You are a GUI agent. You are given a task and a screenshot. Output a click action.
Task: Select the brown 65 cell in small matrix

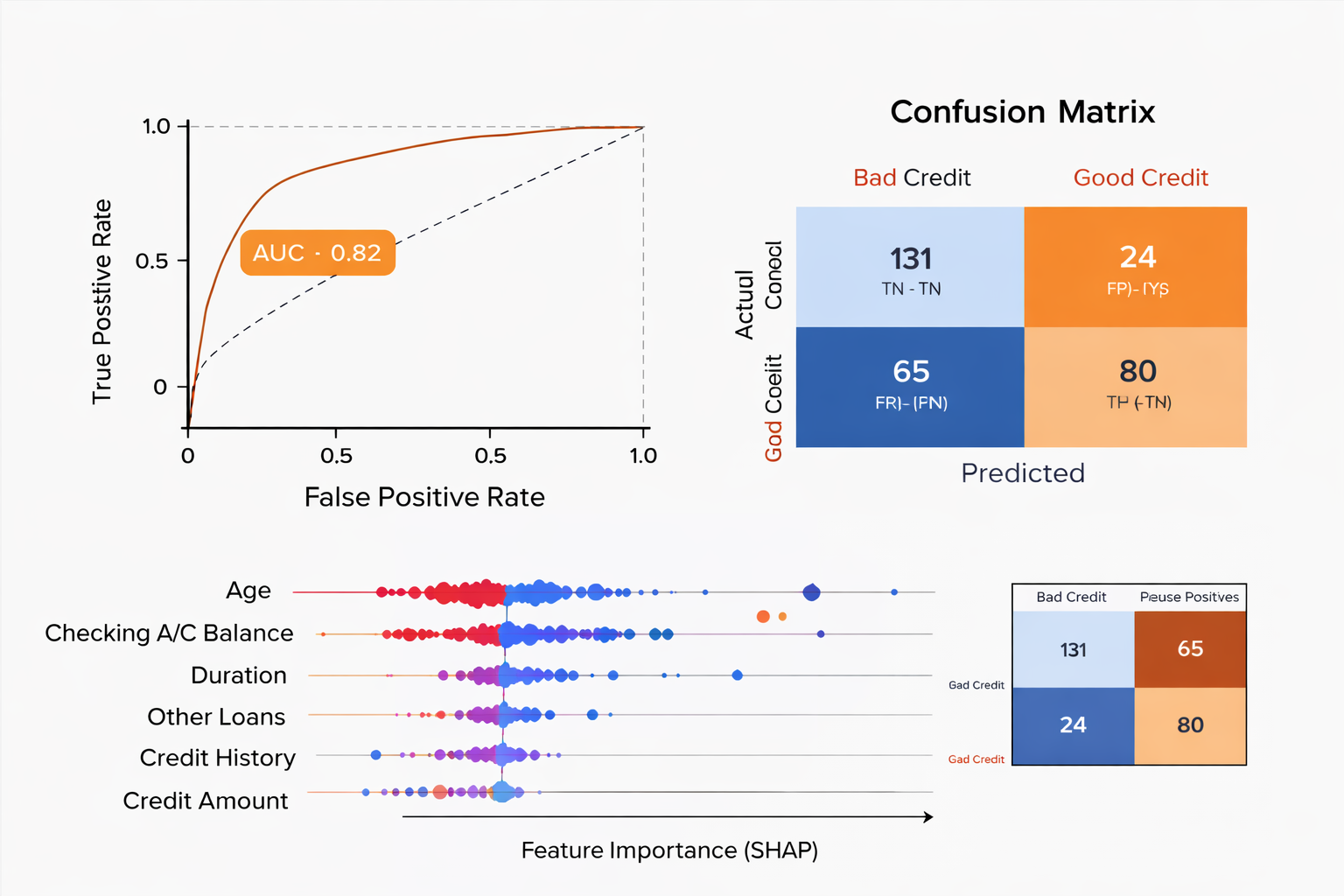click(x=1190, y=649)
